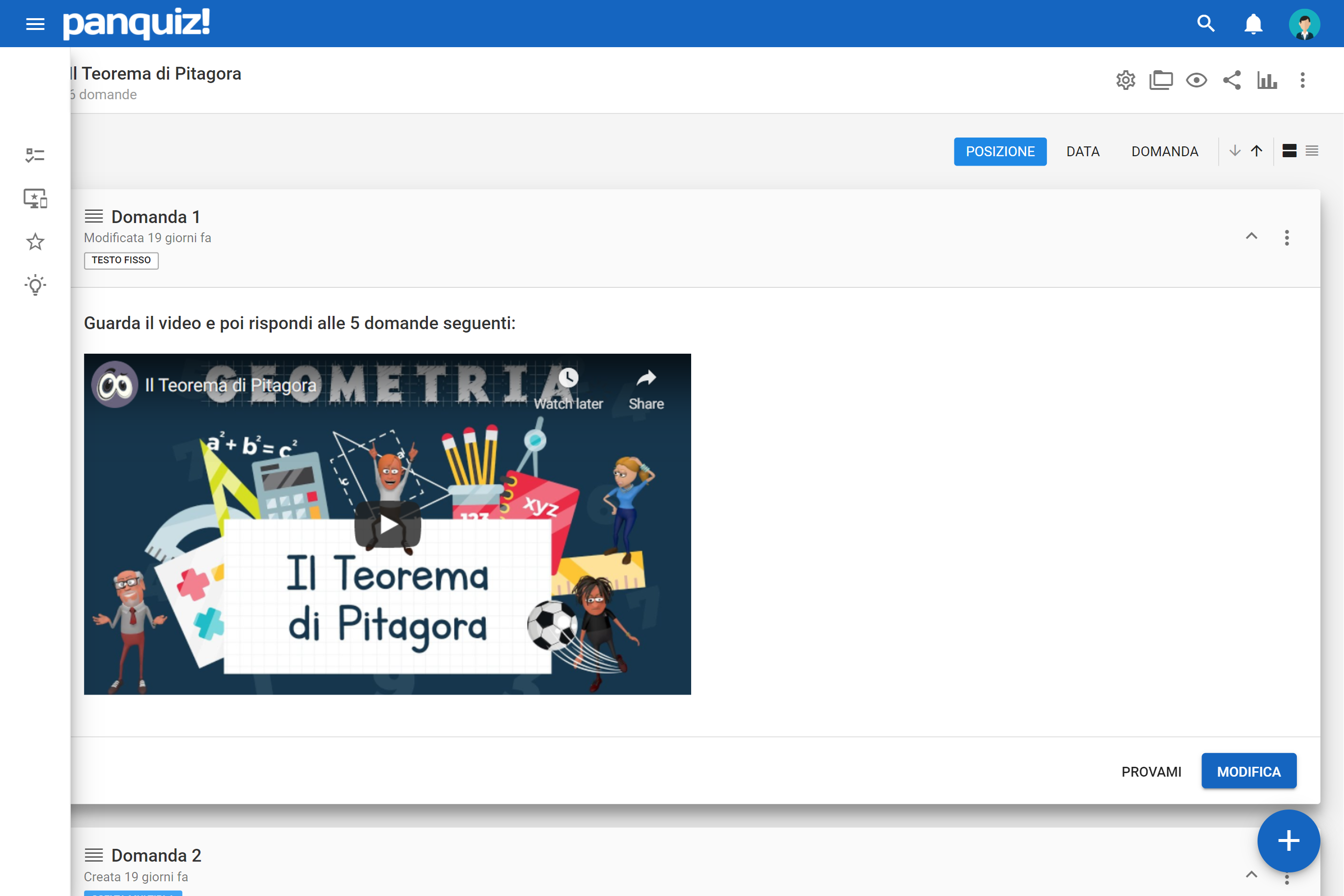
Task: Open quiz header more options menu
Action: tap(1302, 80)
